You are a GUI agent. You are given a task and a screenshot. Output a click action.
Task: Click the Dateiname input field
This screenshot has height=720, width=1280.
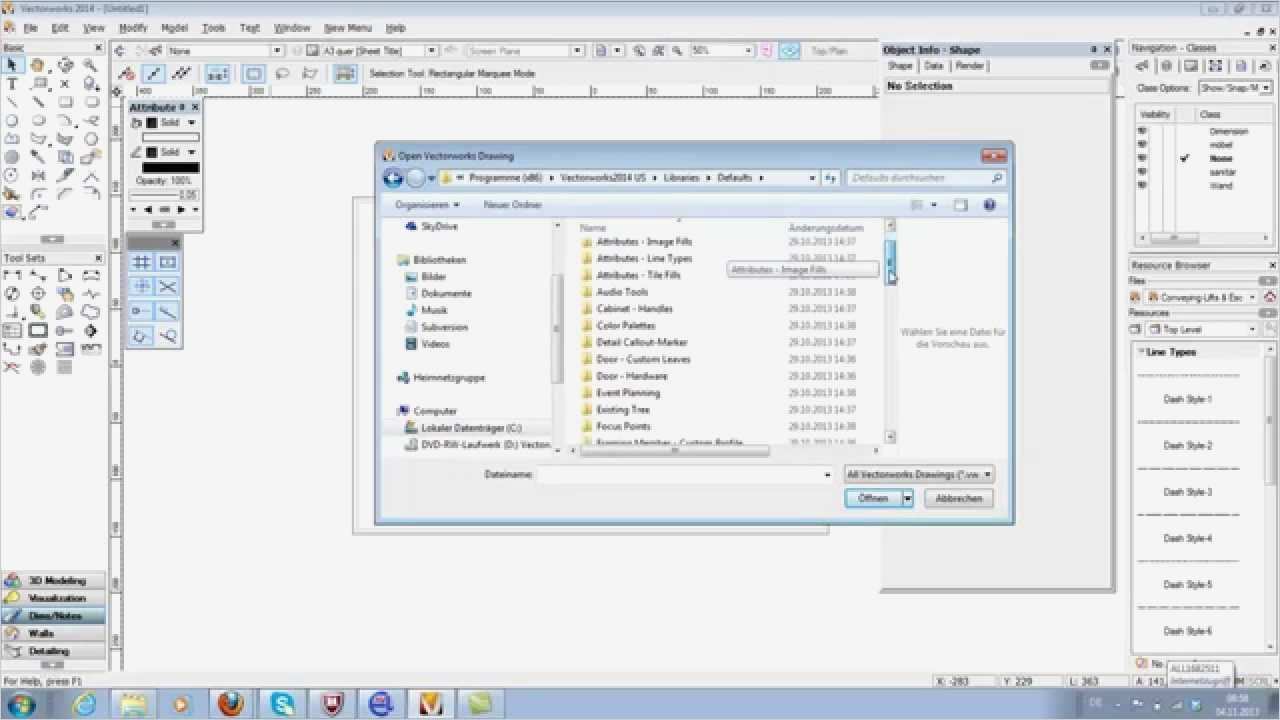(685, 474)
